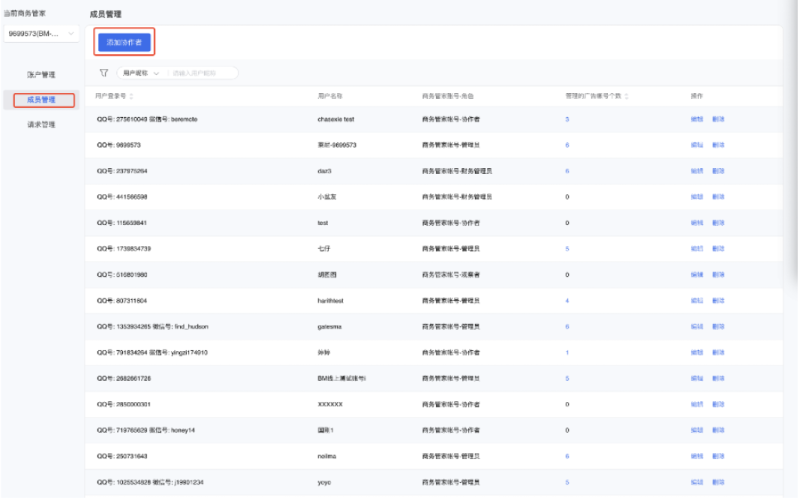Screen dimensions: 800x501
Task: Click 删除 for user ycyc
Action: click(x=718, y=482)
